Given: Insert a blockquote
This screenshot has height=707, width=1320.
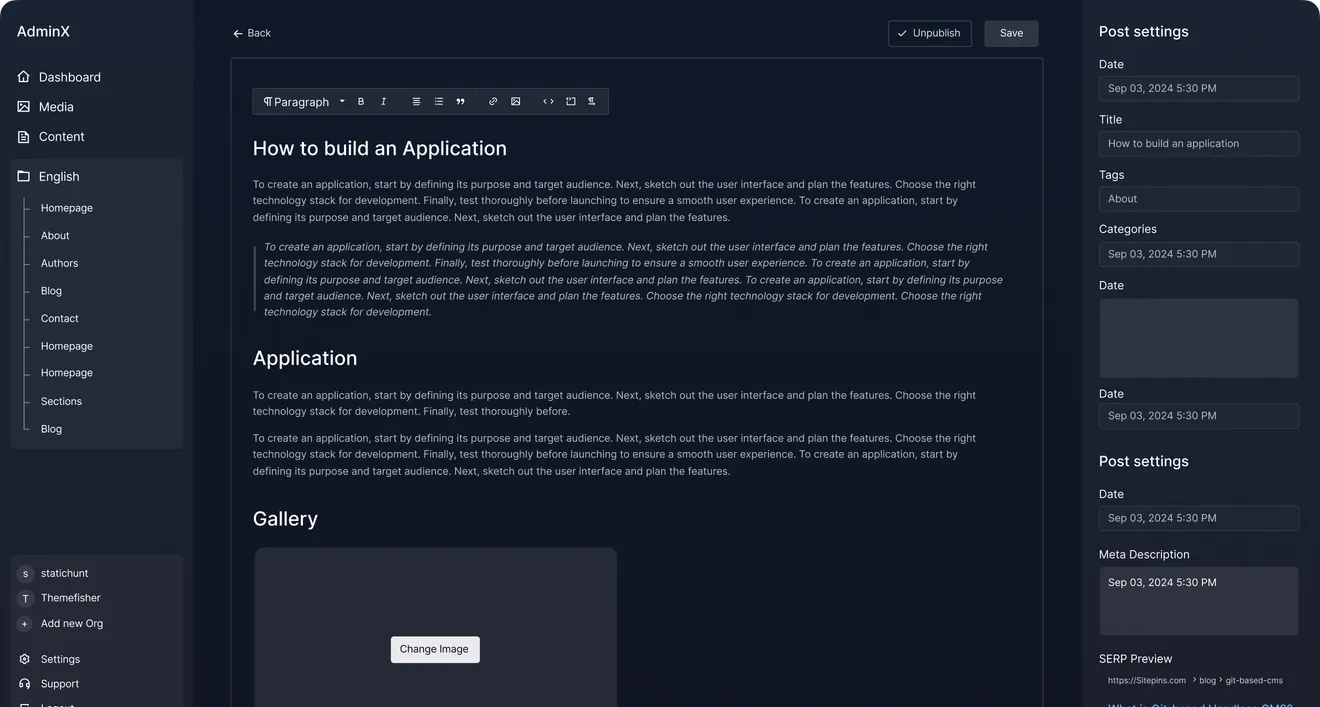Looking at the screenshot, I should pyautogui.click(x=460, y=102).
